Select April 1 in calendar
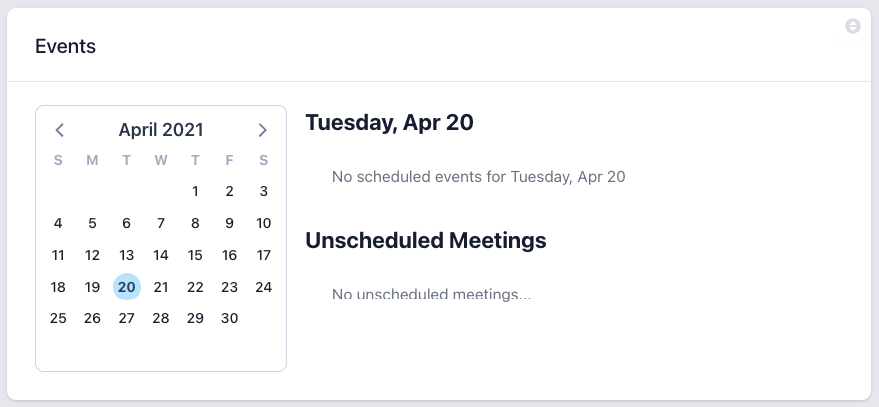The width and height of the screenshot is (879, 407). pos(195,192)
